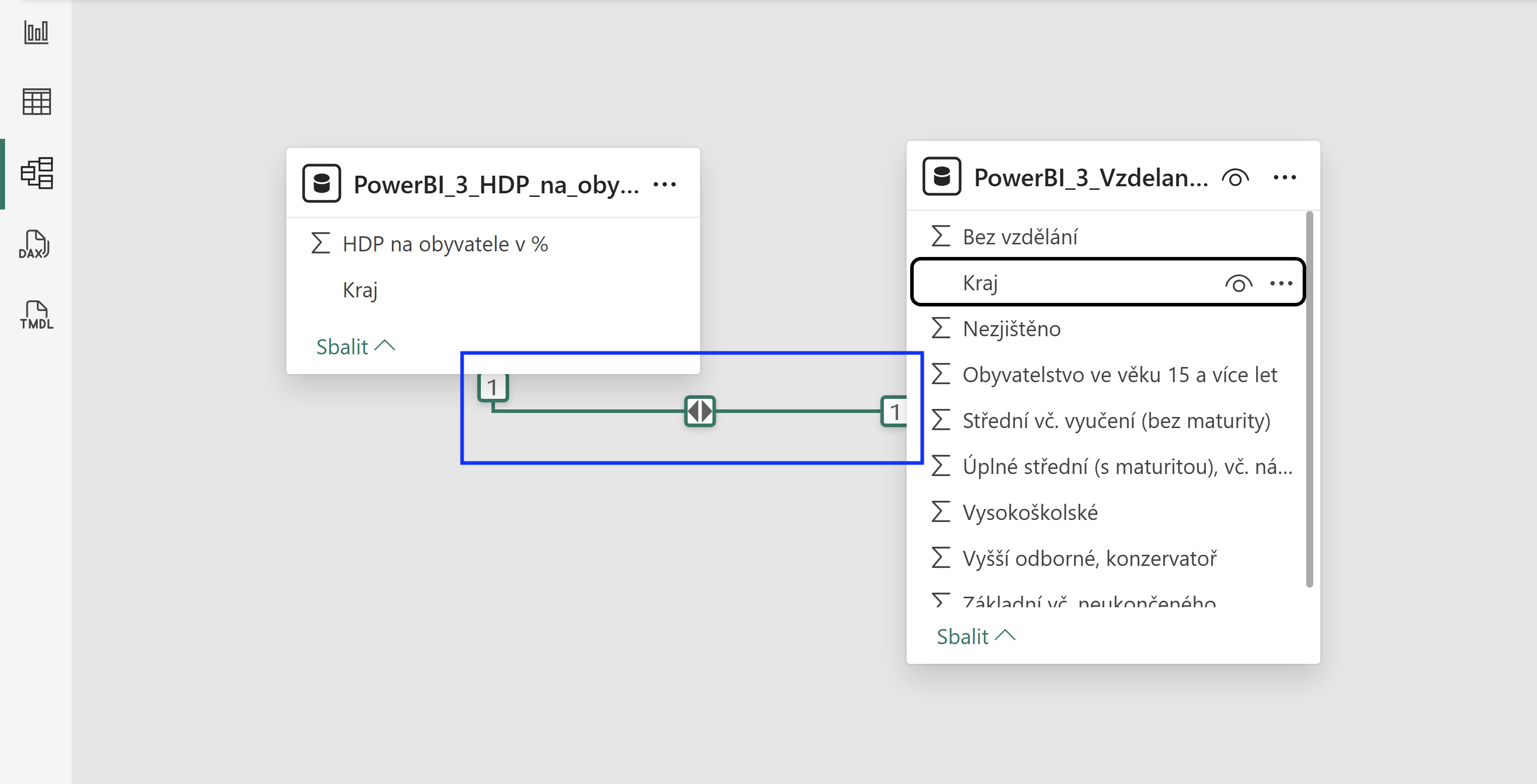
Task: Click cardinality 1 marker near Vzdelan table
Action: [x=894, y=411]
